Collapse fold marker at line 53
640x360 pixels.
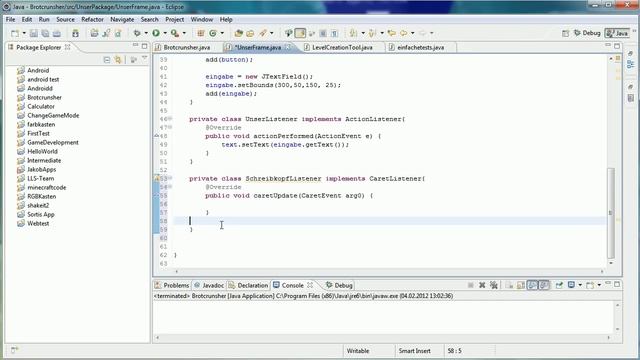pos(170,178)
